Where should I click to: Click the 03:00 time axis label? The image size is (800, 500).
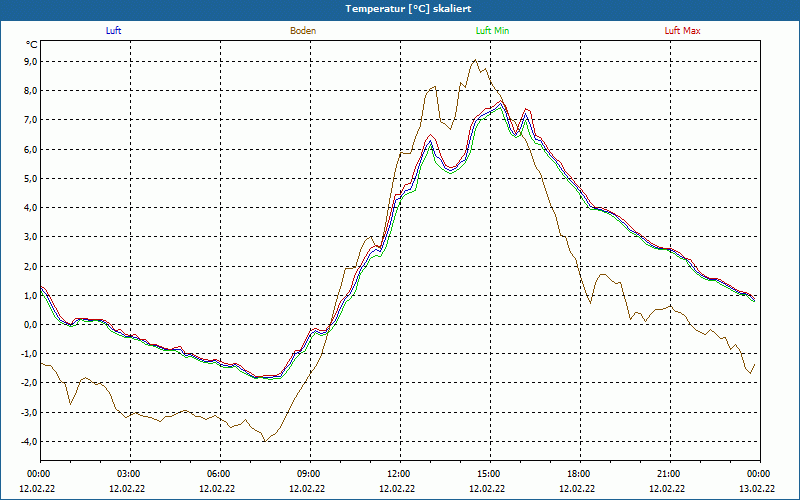130,474
